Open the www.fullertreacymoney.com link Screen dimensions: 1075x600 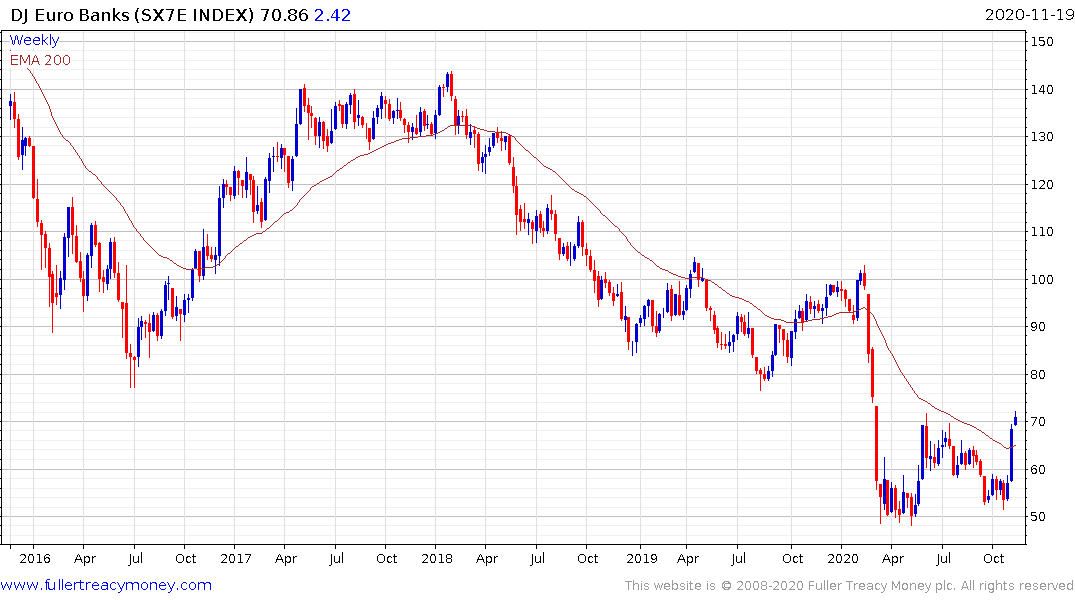tap(106, 585)
